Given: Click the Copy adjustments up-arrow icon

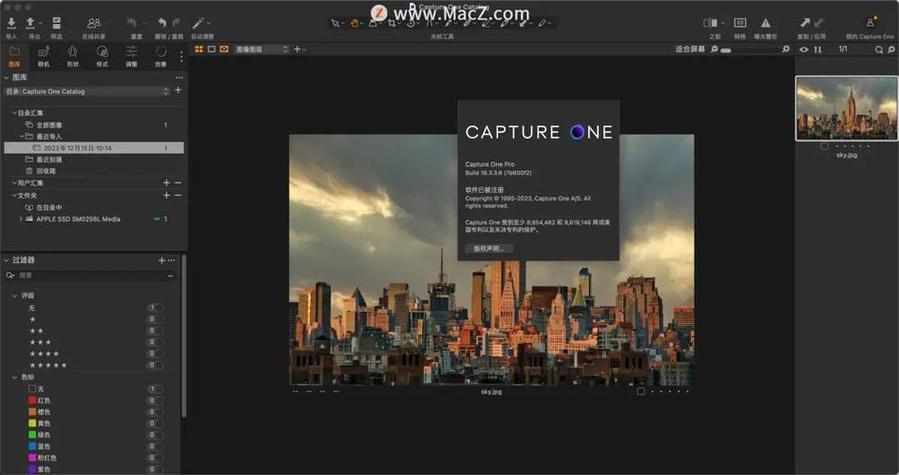Looking at the screenshot, I should click(804, 22).
